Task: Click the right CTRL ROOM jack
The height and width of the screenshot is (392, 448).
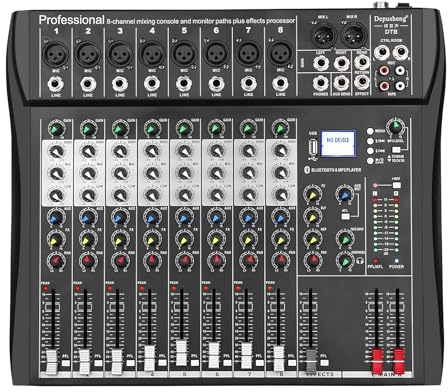Action: 400,52
